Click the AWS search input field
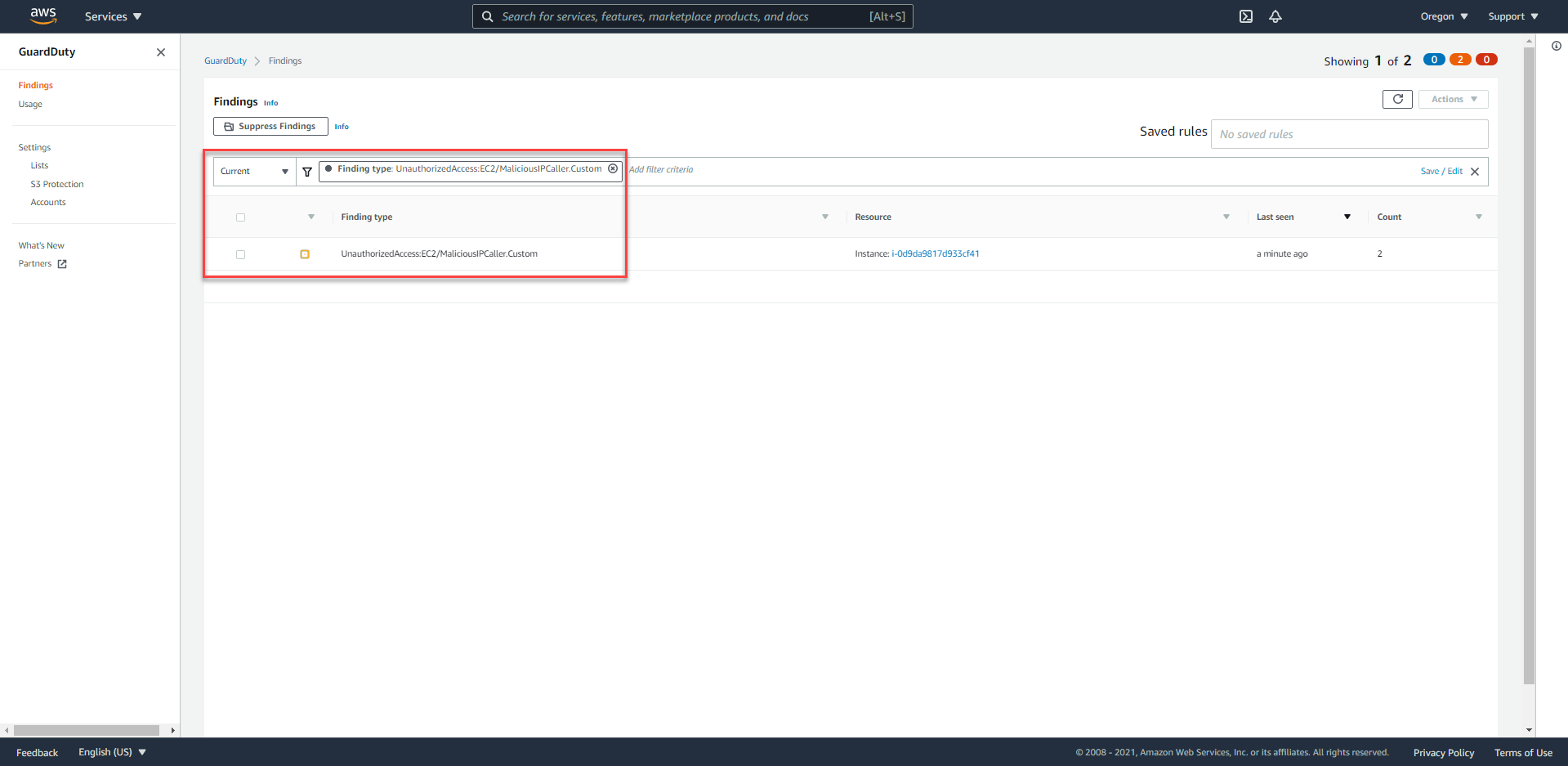Viewport: 1568px width, 766px height. coord(693,16)
